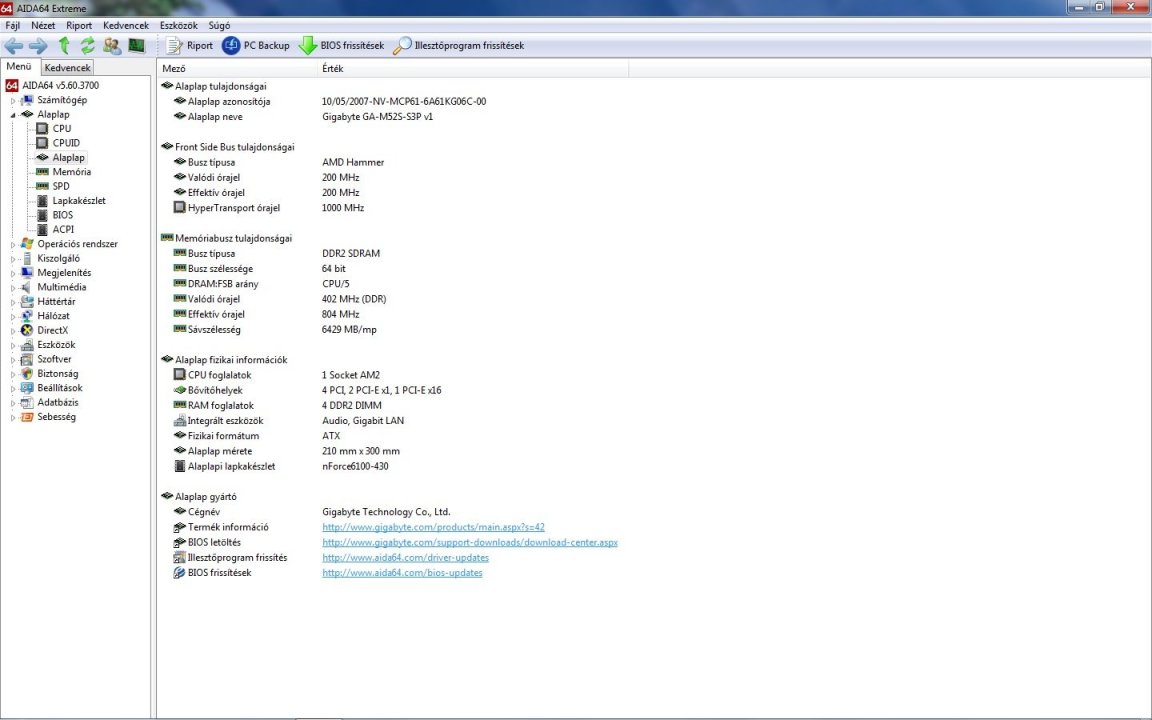
Task: Open the Súgó menu
Action: pos(219,25)
